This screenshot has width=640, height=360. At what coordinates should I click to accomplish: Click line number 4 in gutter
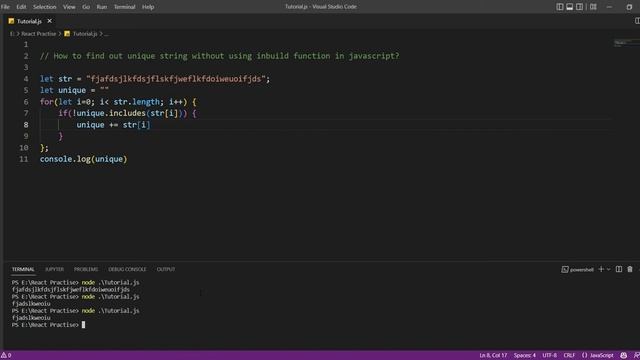[x=26, y=79]
